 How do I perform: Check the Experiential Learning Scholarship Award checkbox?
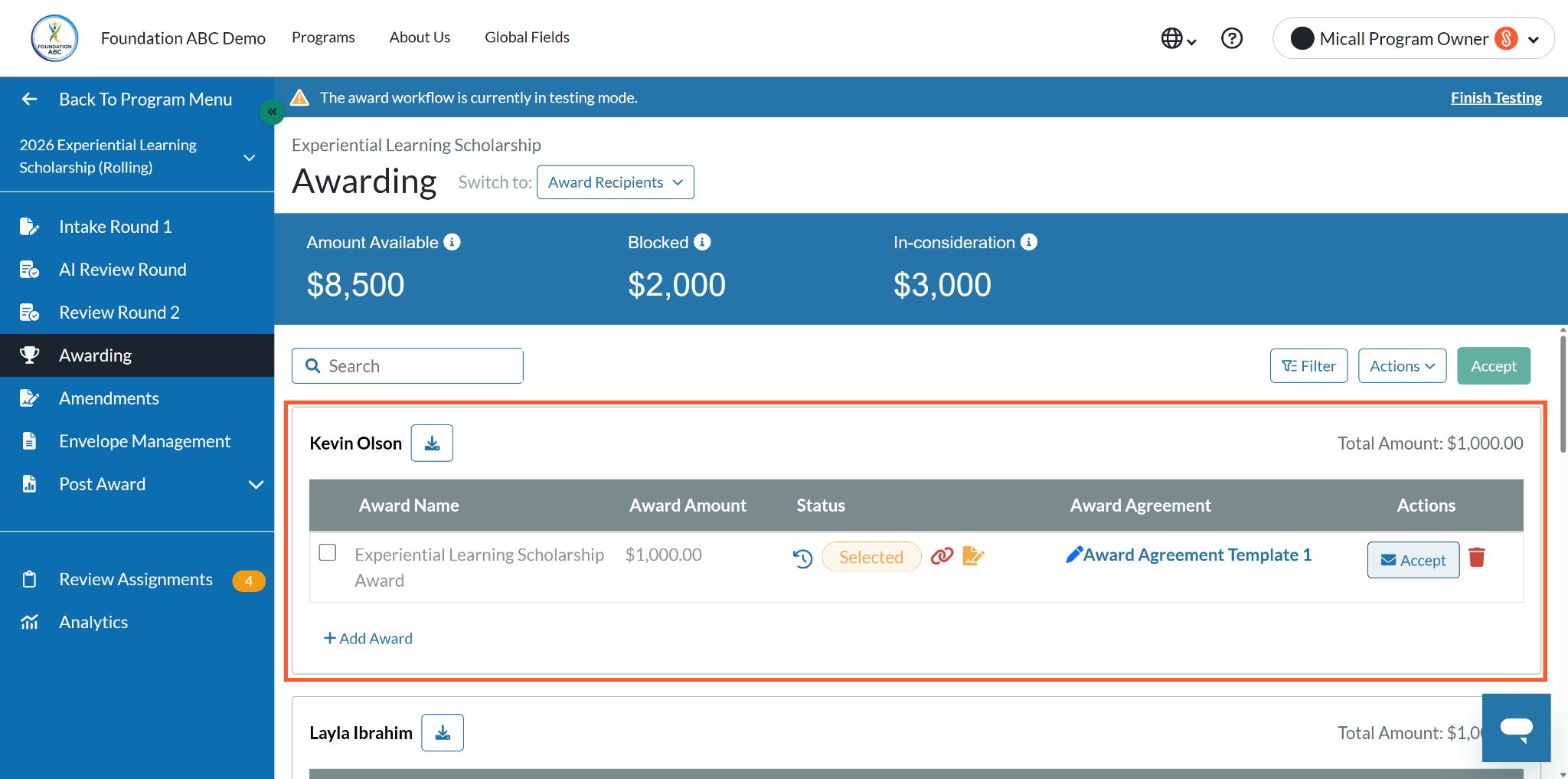[328, 552]
